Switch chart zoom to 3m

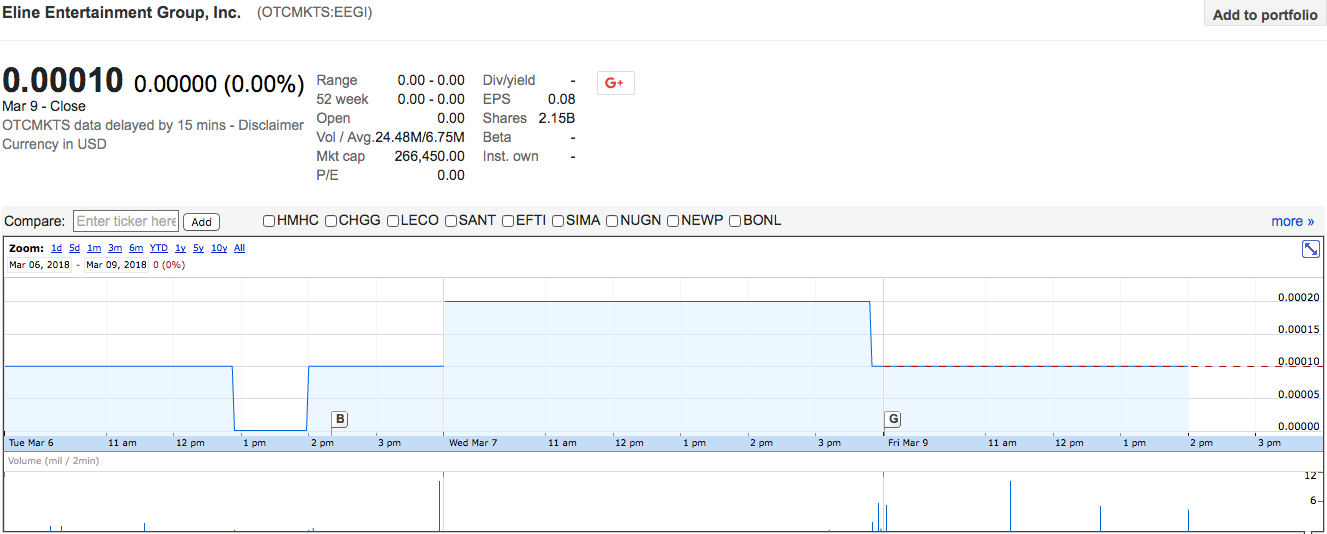(x=115, y=248)
